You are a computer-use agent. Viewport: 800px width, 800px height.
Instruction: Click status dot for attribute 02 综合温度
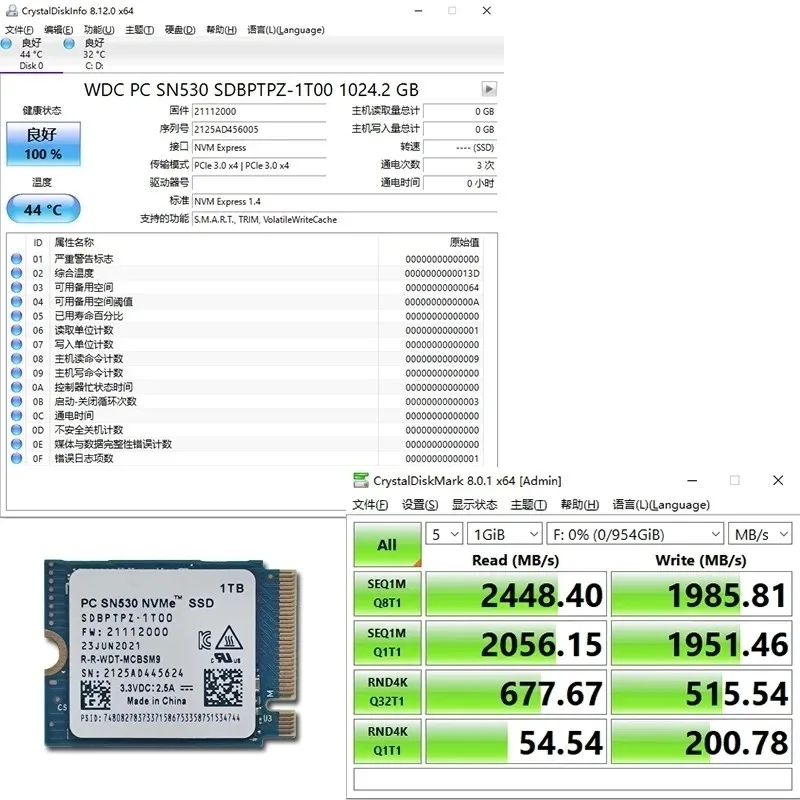(x=16, y=273)
